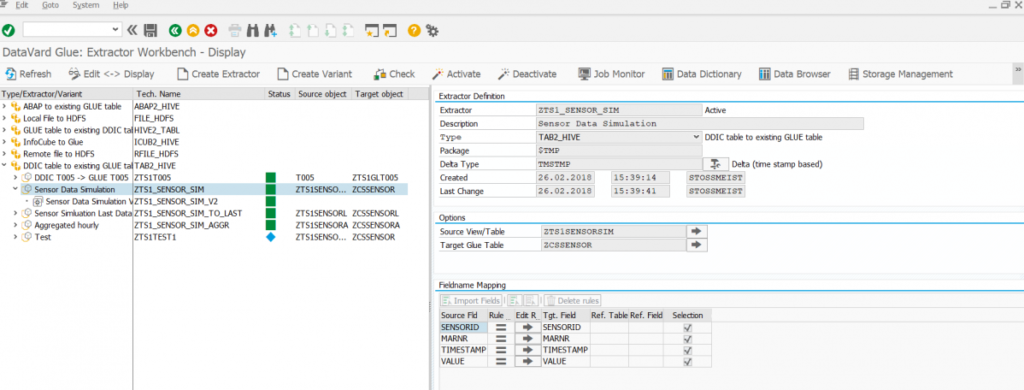Click the Next Page icon
The image size is (1024, 390).
(x=330, y=30)
